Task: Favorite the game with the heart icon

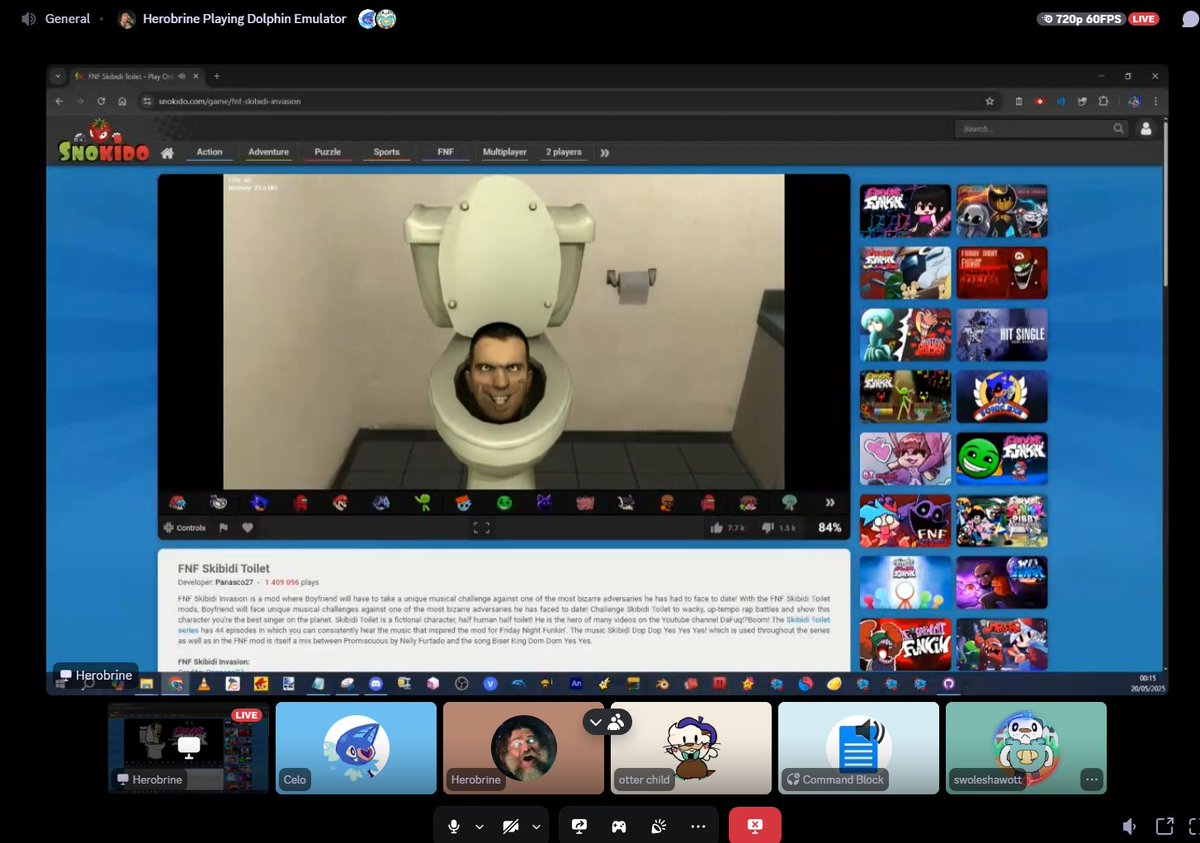Action: pos(247,528)
